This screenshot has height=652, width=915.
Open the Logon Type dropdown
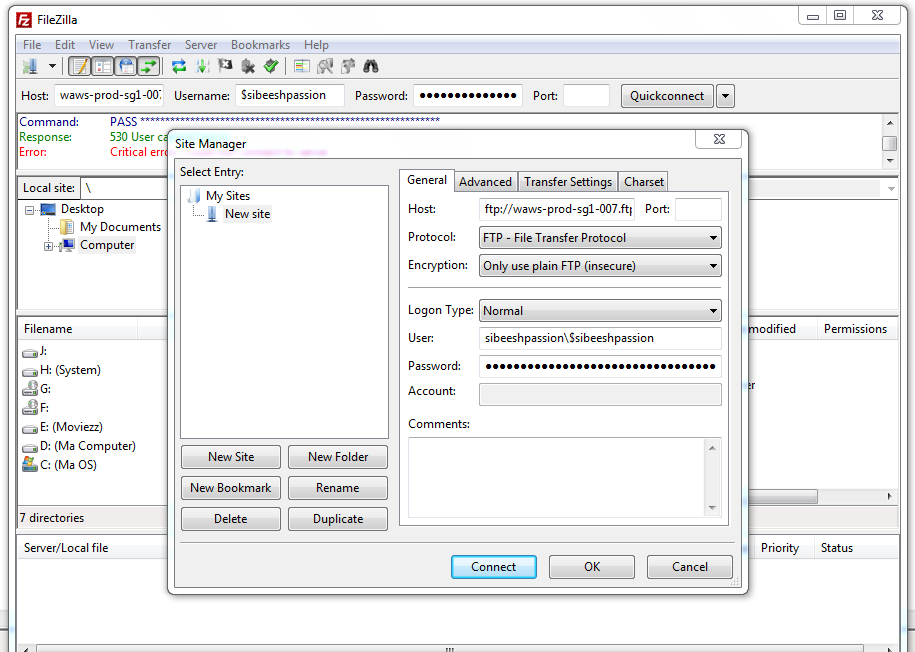click(x=600, y=311)
